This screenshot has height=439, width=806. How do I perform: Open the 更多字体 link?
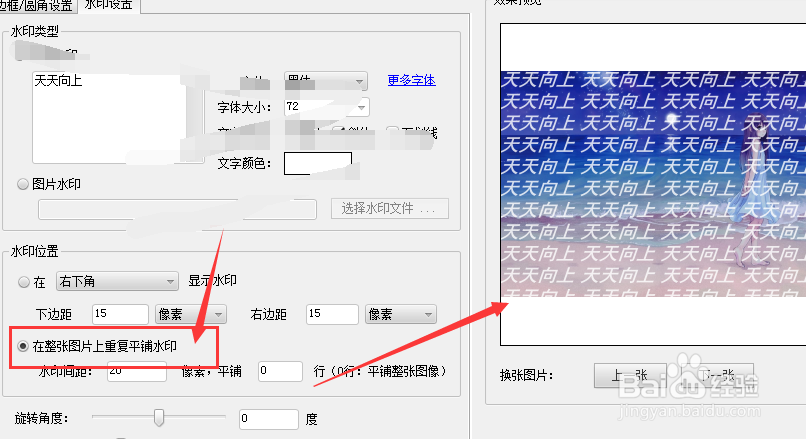(x=411, y=80)
